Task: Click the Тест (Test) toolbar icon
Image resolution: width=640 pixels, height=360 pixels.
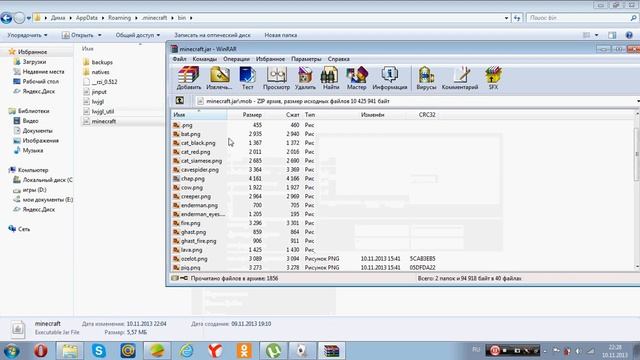Action: [x=247, y=78]
